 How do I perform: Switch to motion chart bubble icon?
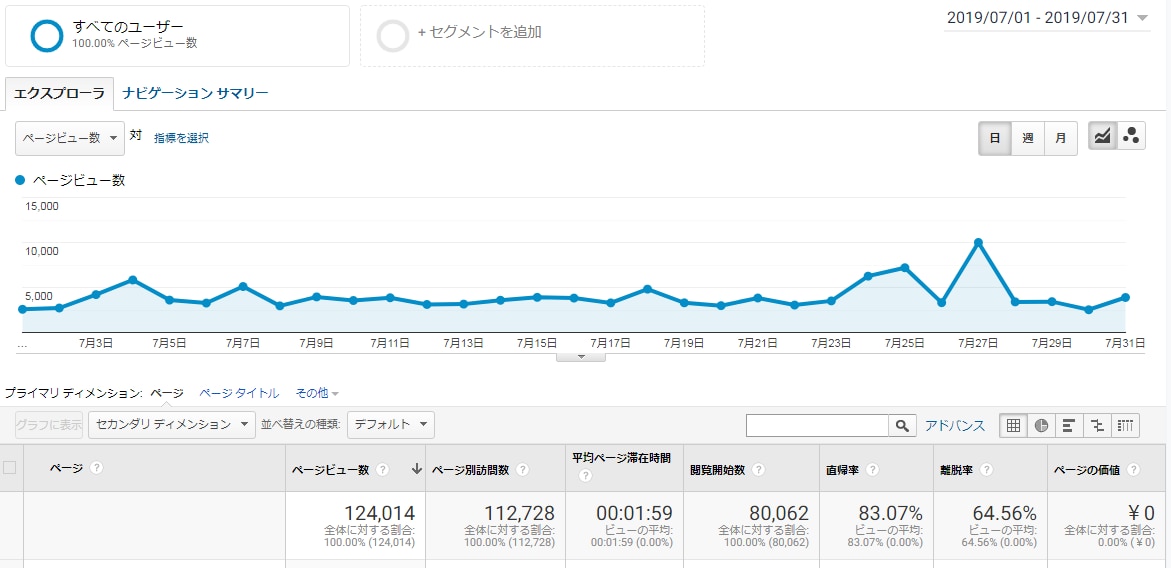tap(1131, 136)
